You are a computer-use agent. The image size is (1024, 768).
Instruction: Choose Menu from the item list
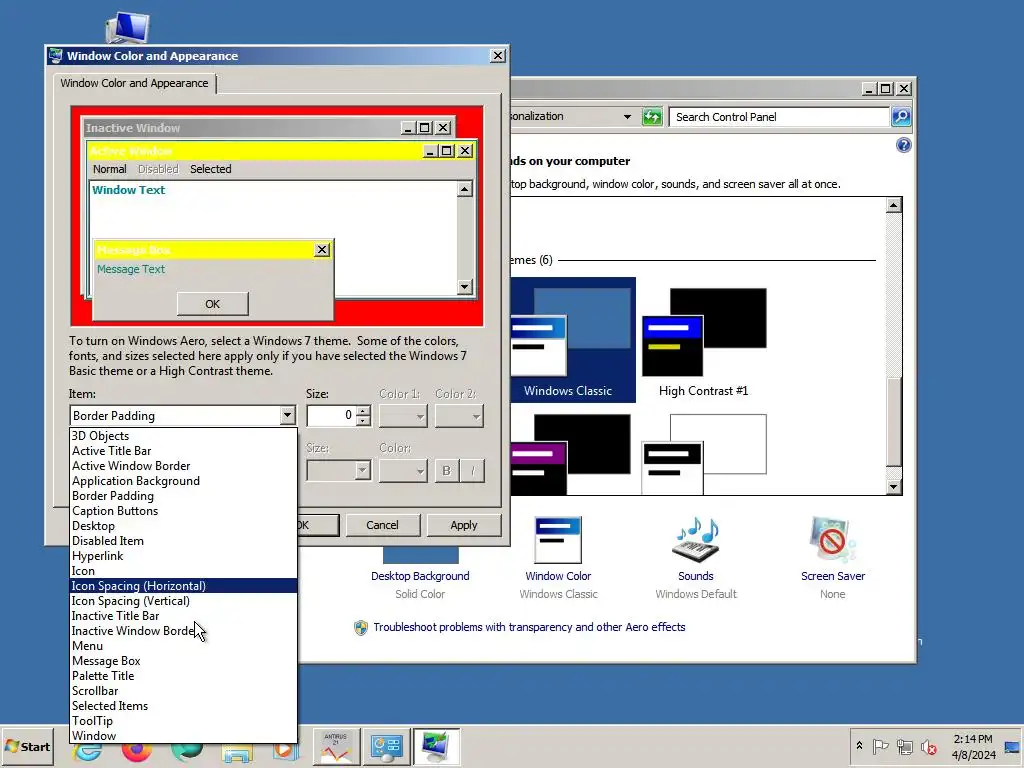[184, 646]
